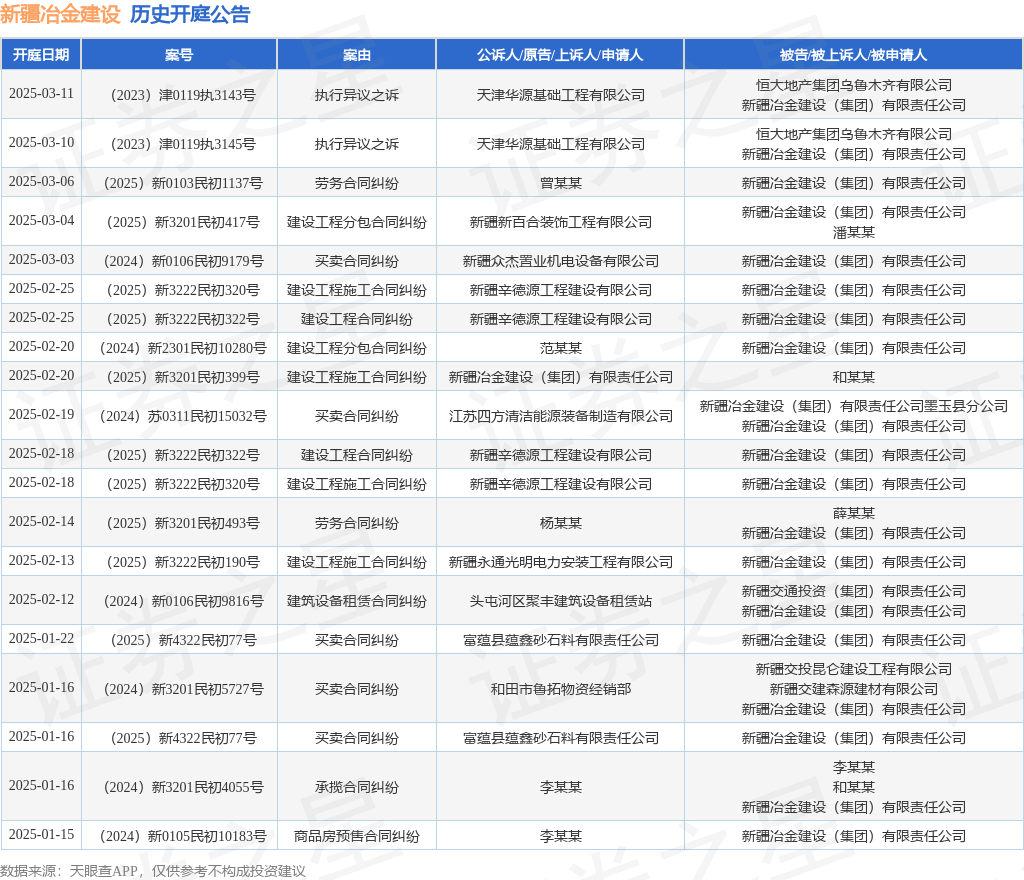Click the date cell 2025-03-03
The height and width of the screenshot is (880, 1024).
click(41, 260)
